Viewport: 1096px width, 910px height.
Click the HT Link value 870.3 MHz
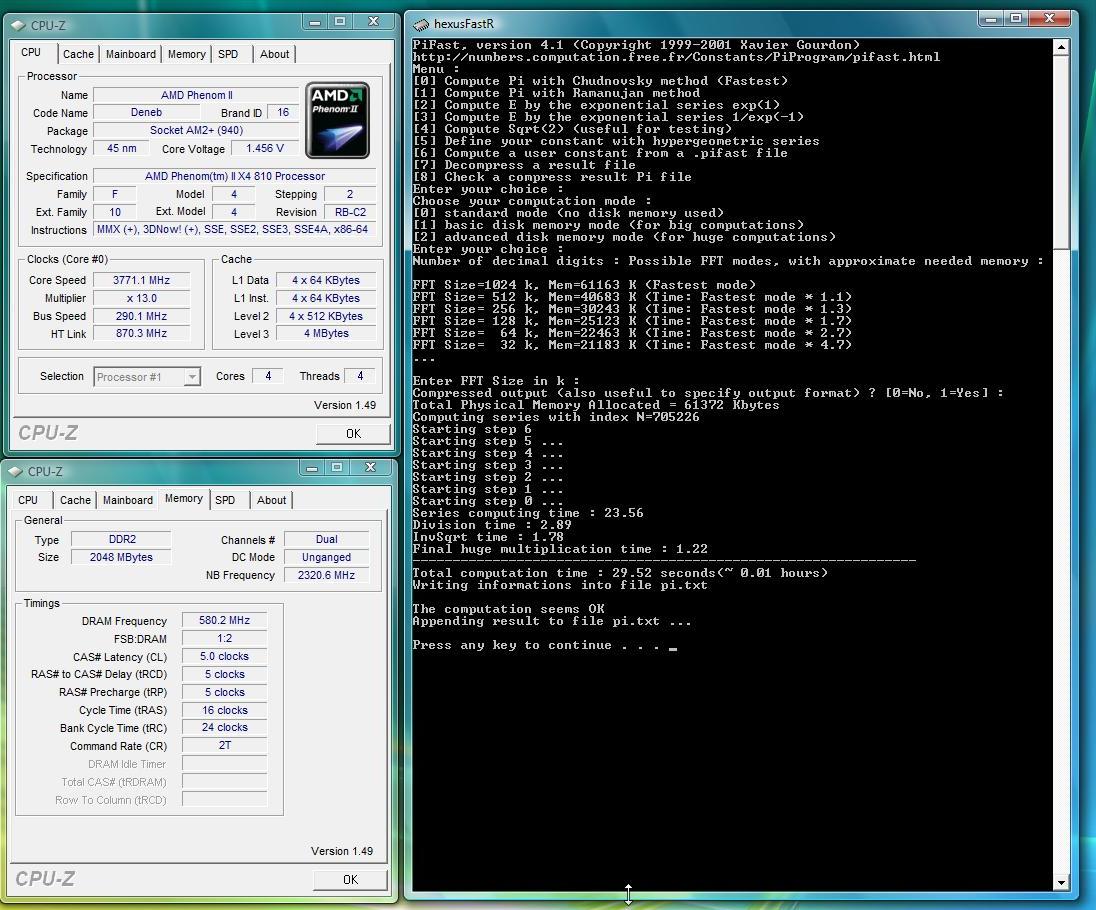pyautogui.click(x=142, y=334)
